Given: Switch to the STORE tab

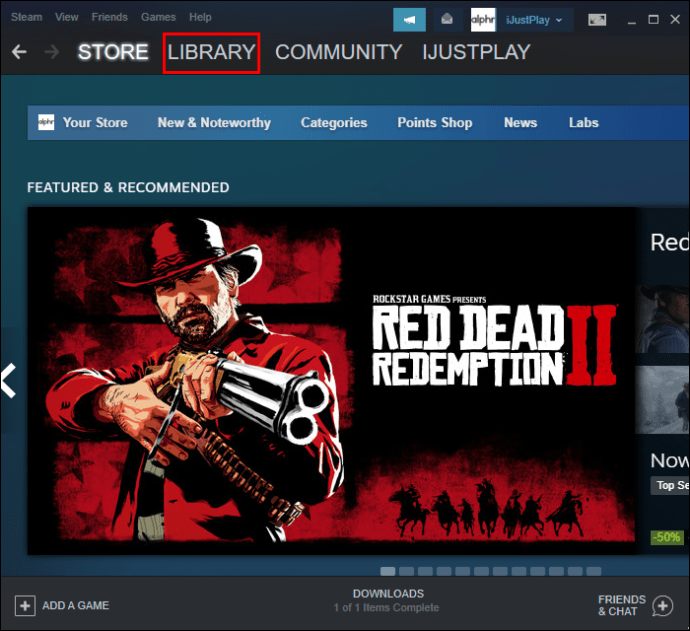Looking at the screenshot, I should [x=113, y=52].
